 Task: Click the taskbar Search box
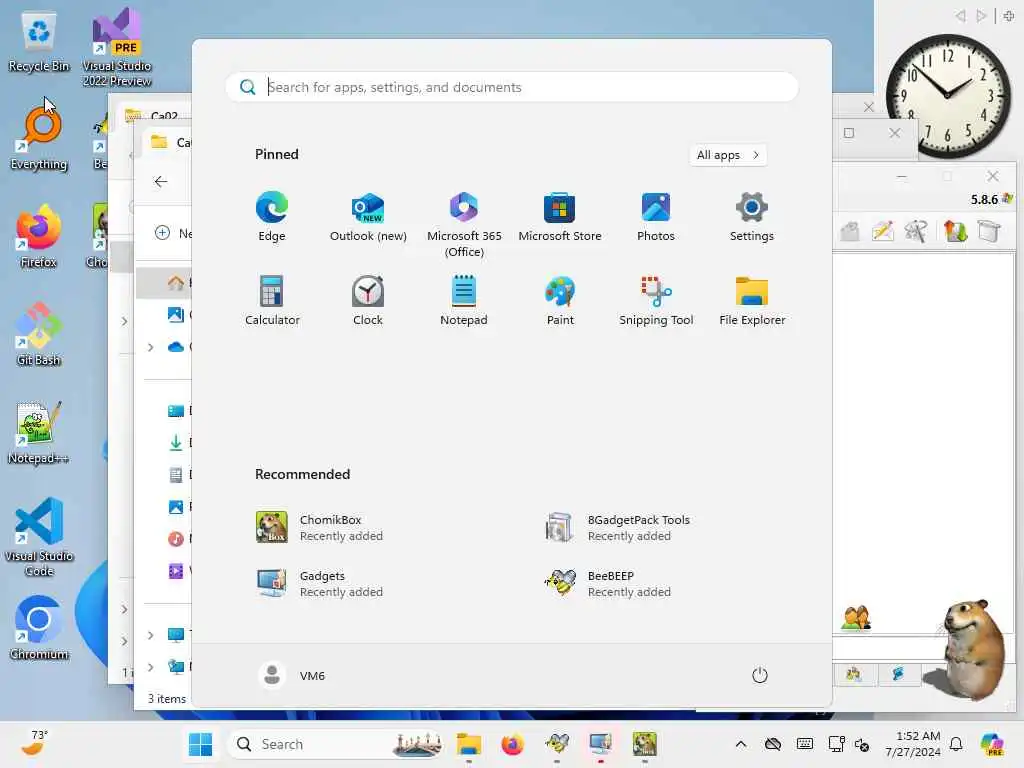point(336,744)
